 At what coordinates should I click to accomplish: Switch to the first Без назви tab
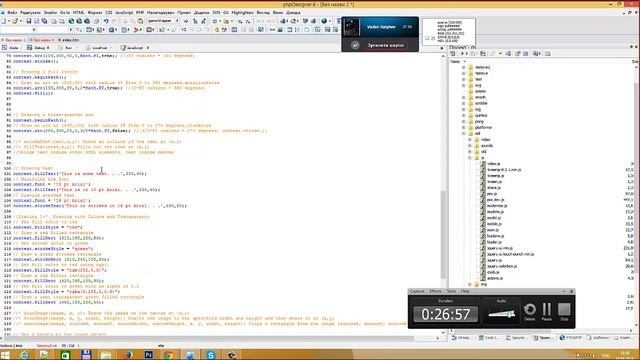pyautogui.click(x=13, y=40)
